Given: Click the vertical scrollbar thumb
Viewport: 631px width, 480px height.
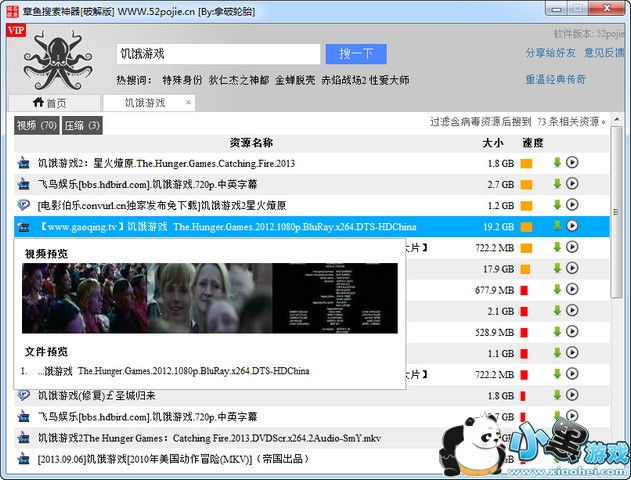Looking at the screenshot, I should 616,212.
